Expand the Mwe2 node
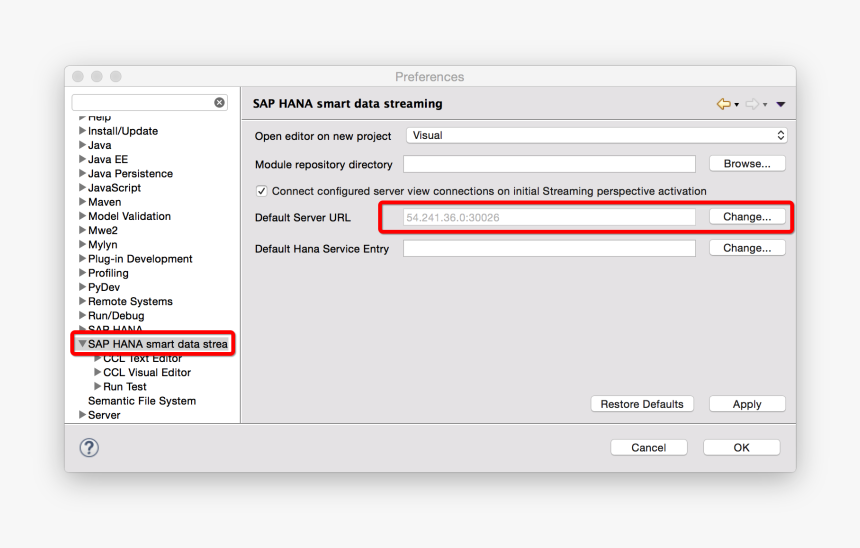860x548 pixels. tap(82, 230)
